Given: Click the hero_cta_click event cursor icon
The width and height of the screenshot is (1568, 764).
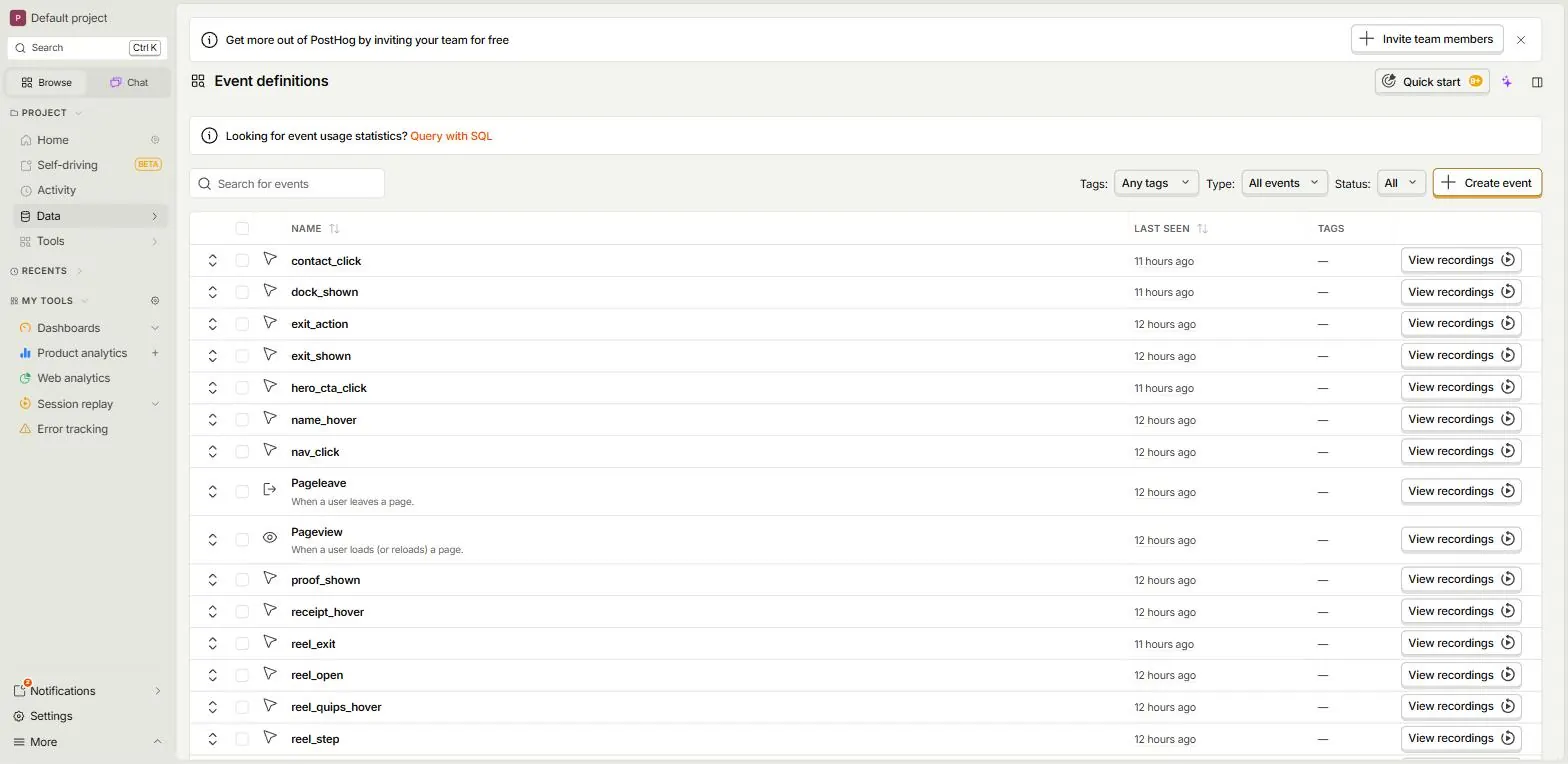Looking at the screenshot, I should (270, 387).
